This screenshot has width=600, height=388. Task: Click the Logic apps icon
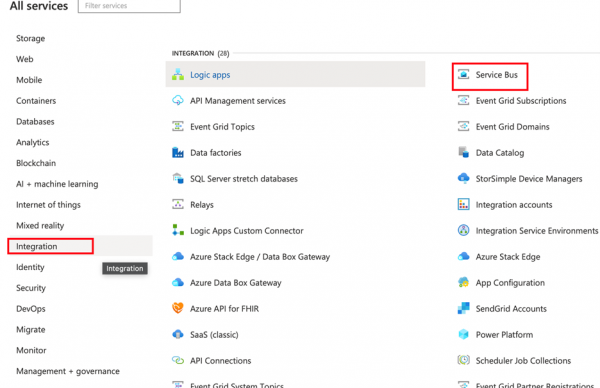(x=178, y=75)
